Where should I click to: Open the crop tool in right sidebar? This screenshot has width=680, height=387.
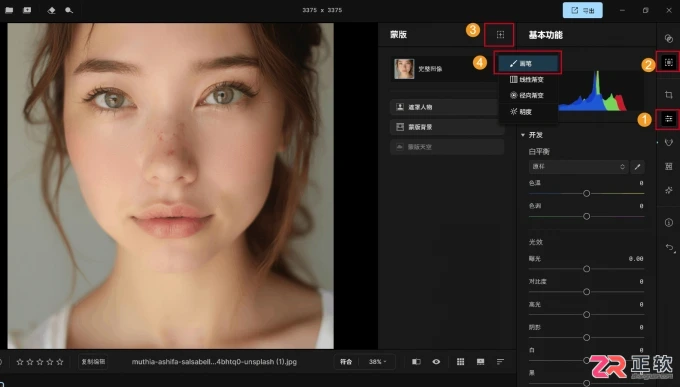(668, 94)
